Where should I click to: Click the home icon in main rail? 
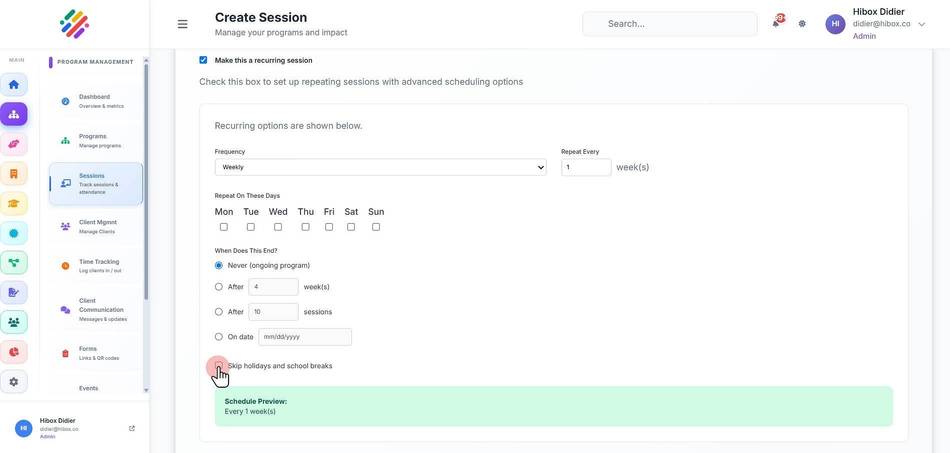tap(13, 84)
